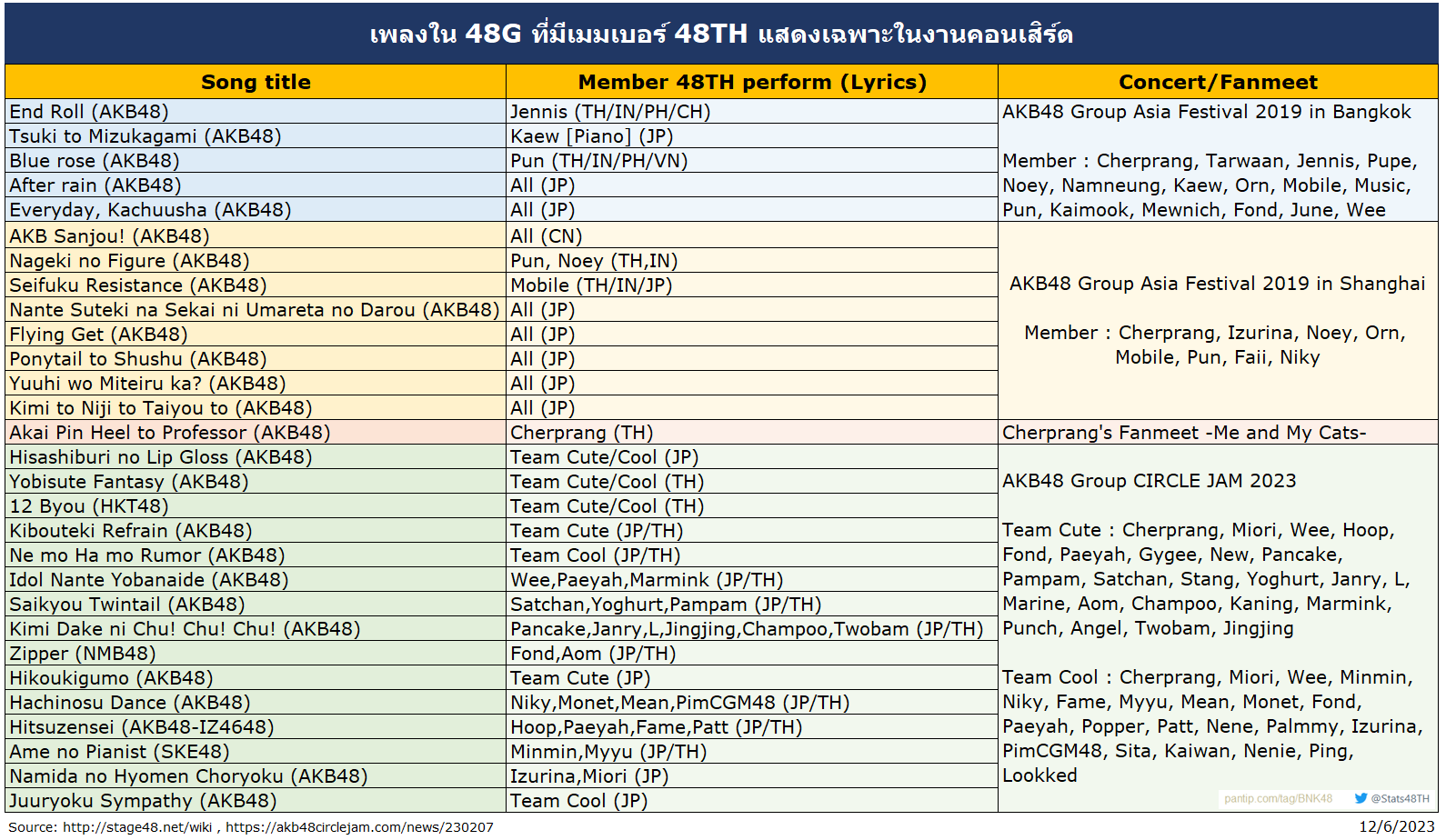This screenshot has width=1446, height=840.
Task: Click the Wee,Paeyah,Marmink (JP/TH) cell
Action: pyautogui.click(x=752, y=580)
